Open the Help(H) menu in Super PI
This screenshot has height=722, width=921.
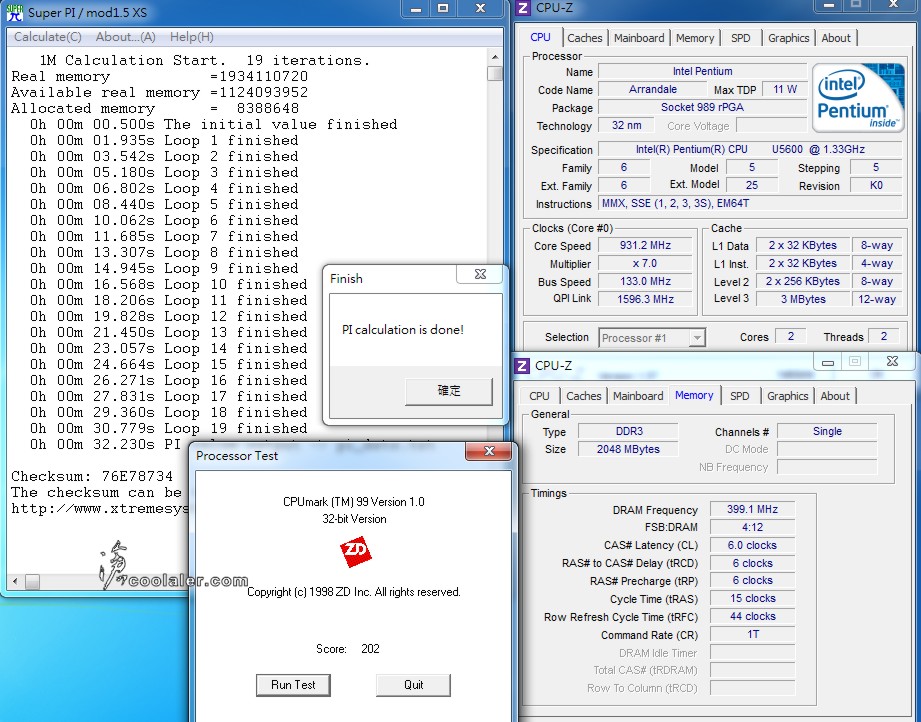tap(191, 37)
